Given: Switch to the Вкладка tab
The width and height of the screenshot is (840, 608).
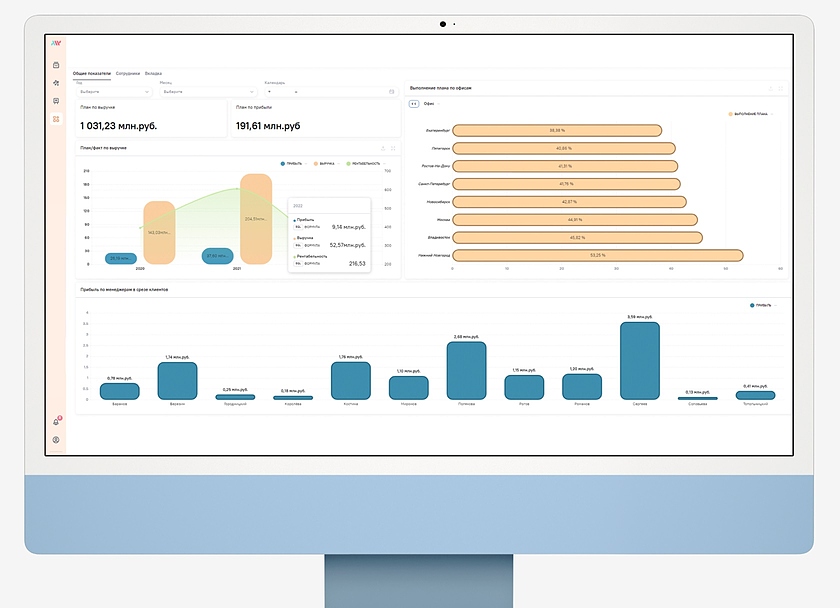Looking at the screenshot, I should (153, 74).
